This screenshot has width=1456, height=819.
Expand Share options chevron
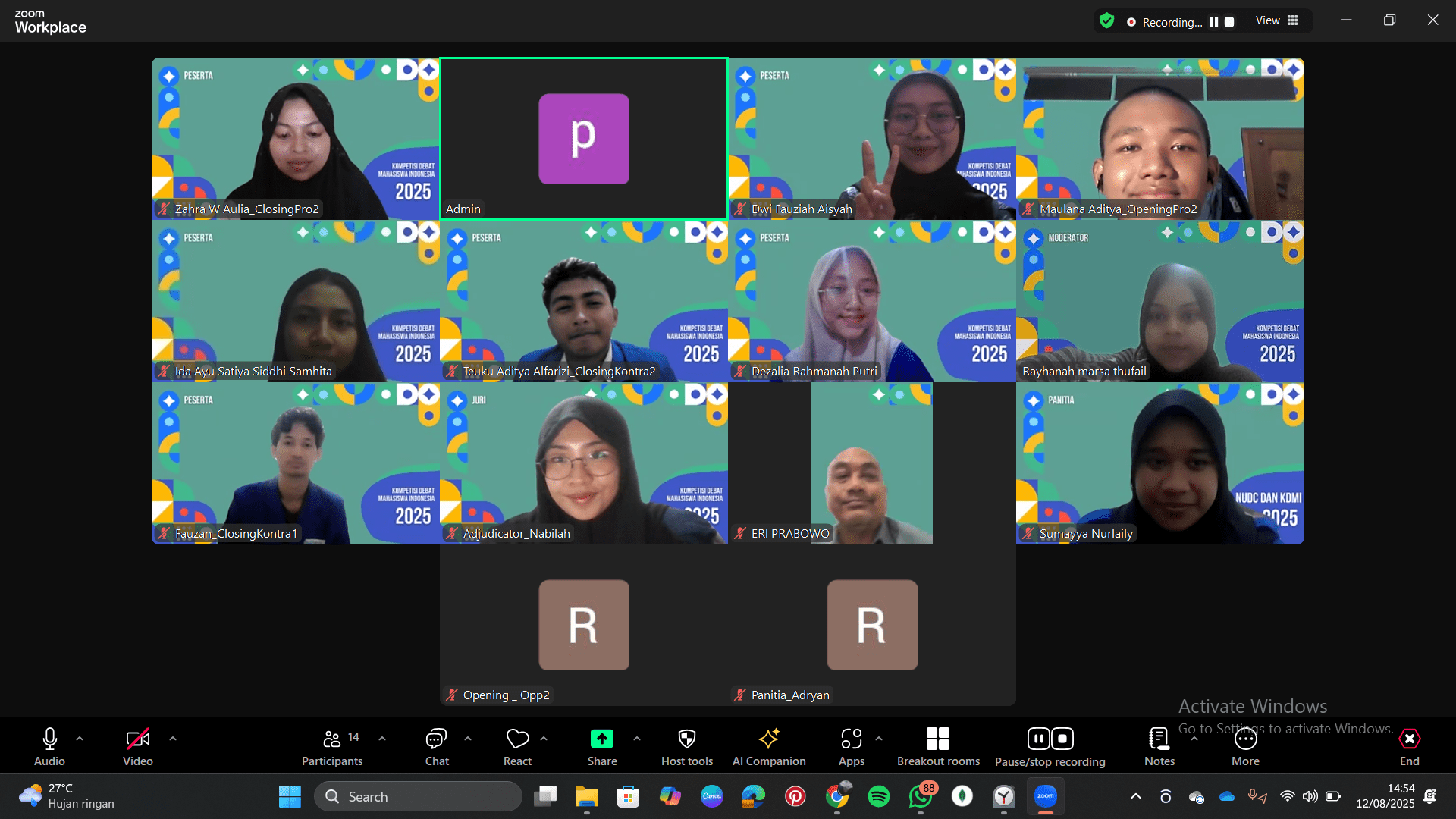(636, 738)
